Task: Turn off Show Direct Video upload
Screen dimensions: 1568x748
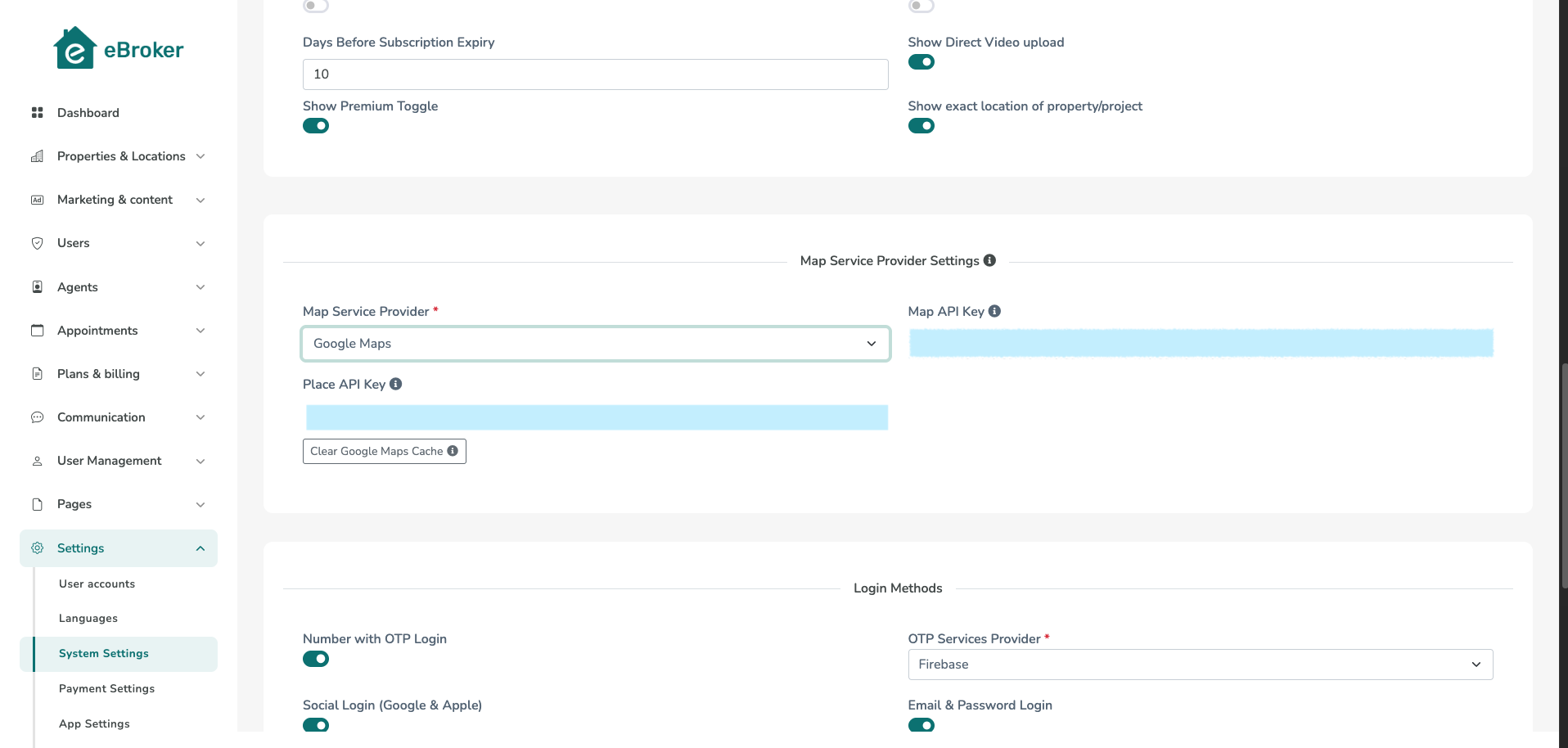Action: coord(921,62)
